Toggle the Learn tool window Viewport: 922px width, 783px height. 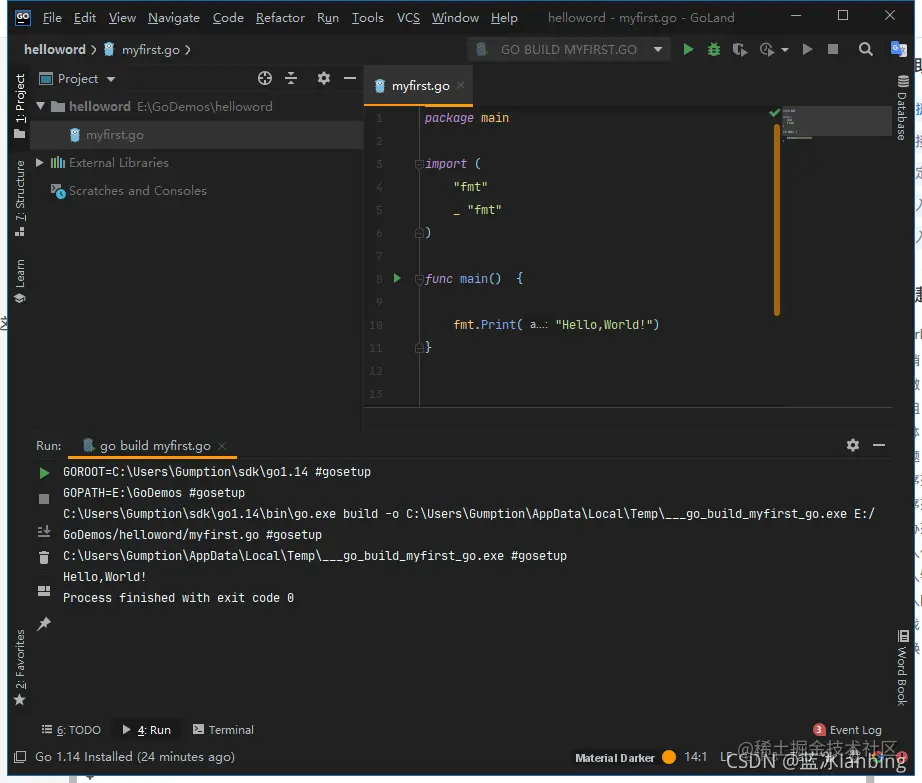tap(20, 280)
